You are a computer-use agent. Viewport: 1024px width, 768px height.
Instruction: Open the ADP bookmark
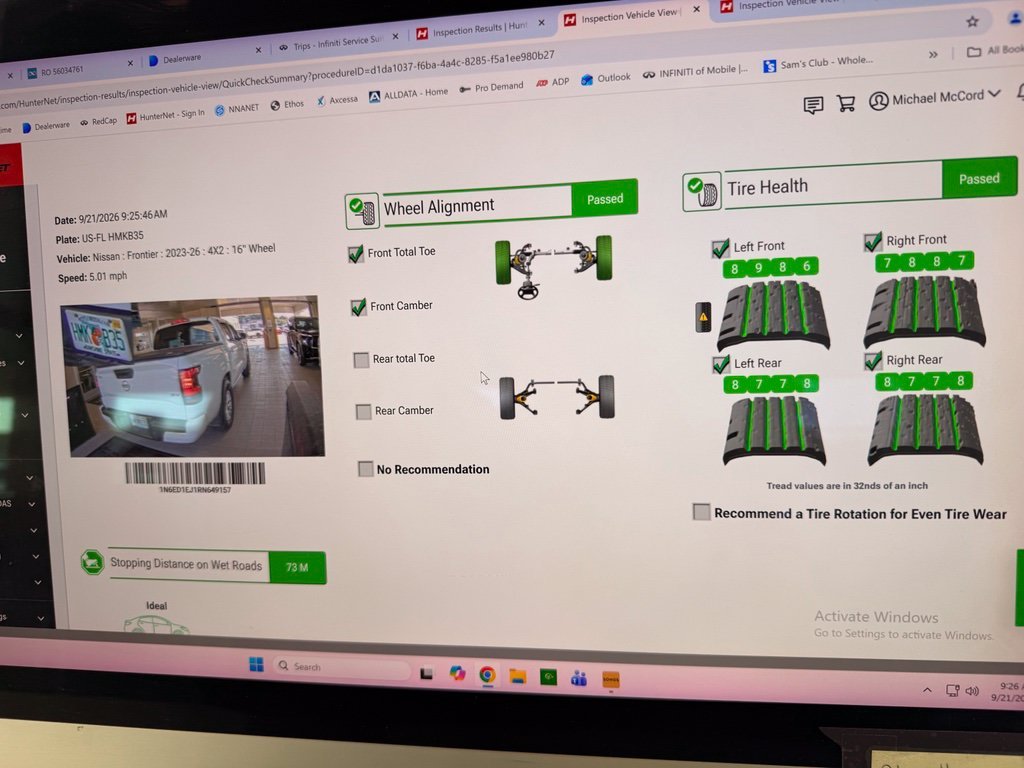[x=552, y=82]
